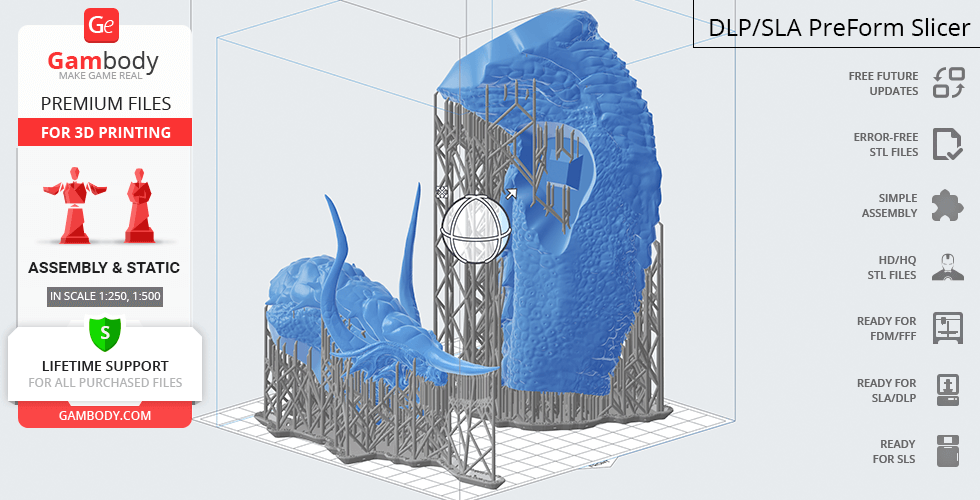Click the red FOR 3D PRINTING banner

point(104,133)
